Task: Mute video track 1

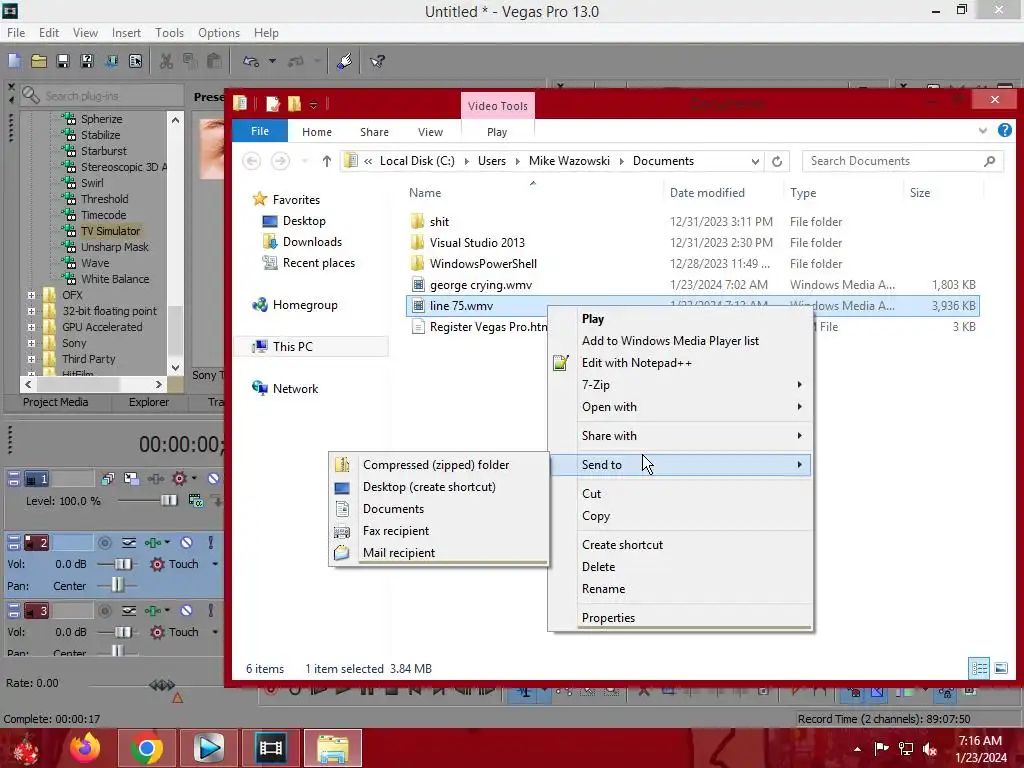Action: [213, 479]
